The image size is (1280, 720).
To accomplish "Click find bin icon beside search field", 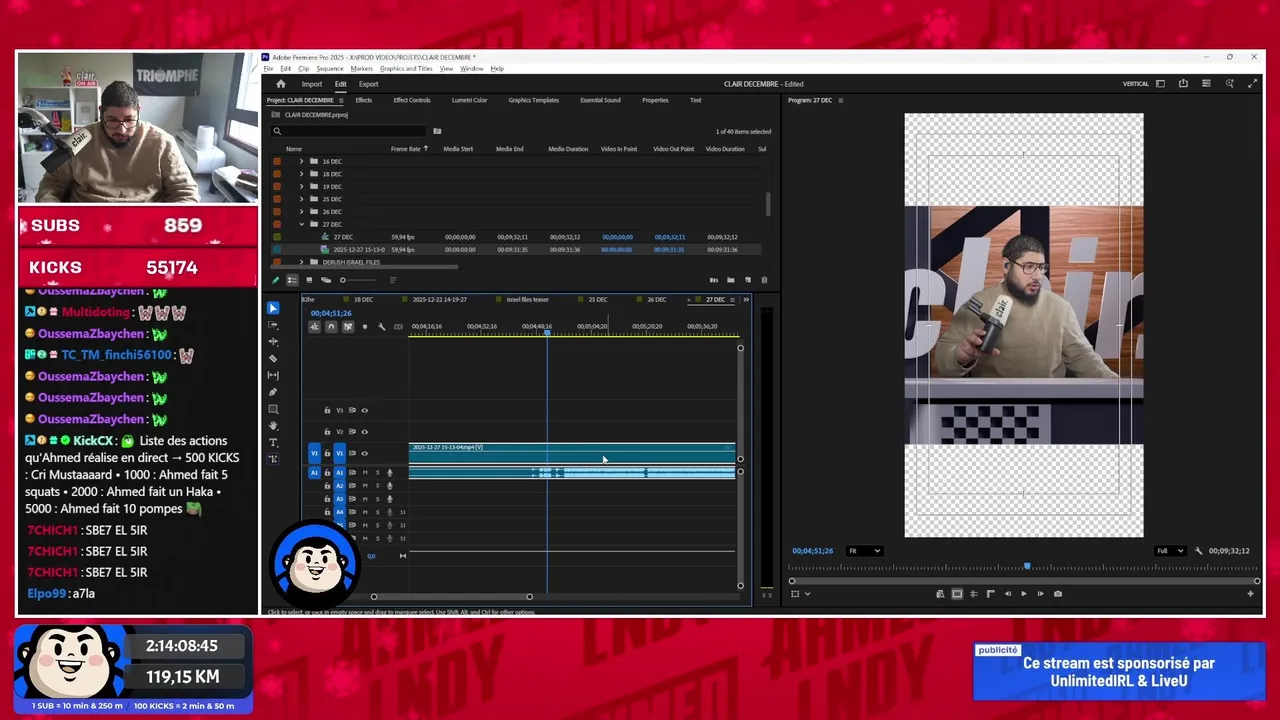I will click(437, 131).
